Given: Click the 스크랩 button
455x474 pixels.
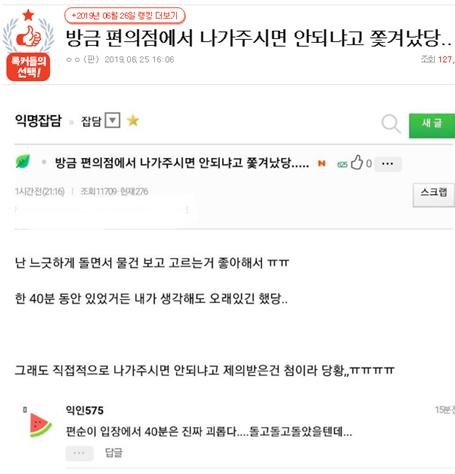Looking at the screenshot, I should pos(434,195).
